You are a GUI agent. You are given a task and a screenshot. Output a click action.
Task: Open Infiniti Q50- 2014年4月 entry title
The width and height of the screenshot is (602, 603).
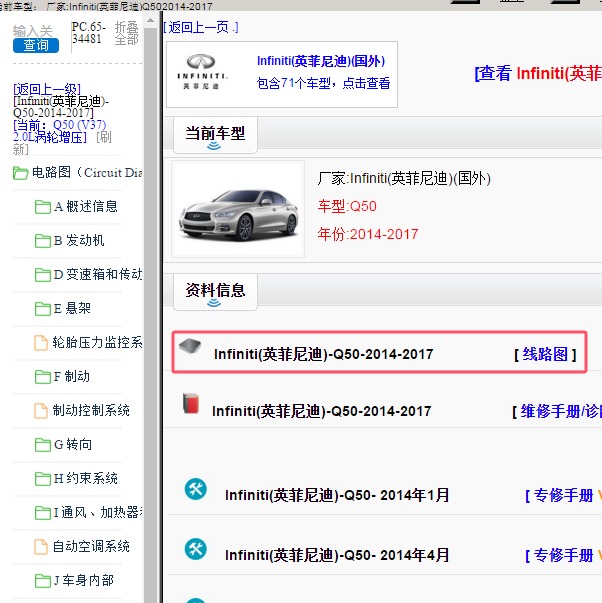pos(337,555)
